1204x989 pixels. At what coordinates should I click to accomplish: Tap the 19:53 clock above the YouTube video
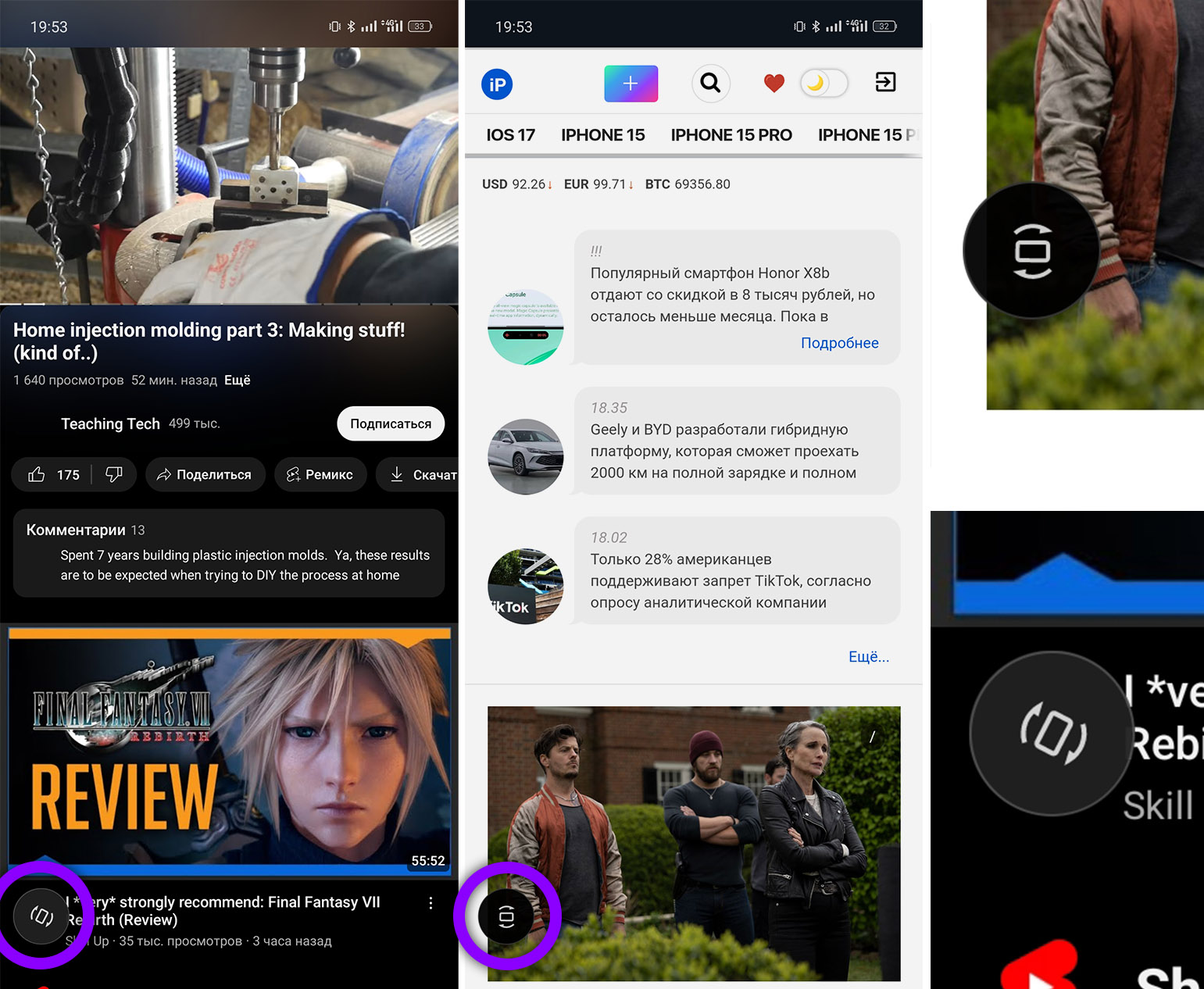[48, 27]
